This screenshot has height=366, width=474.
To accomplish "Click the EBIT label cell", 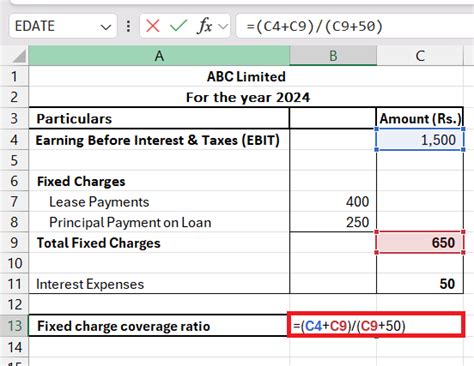I will click(x=159, y=140).
